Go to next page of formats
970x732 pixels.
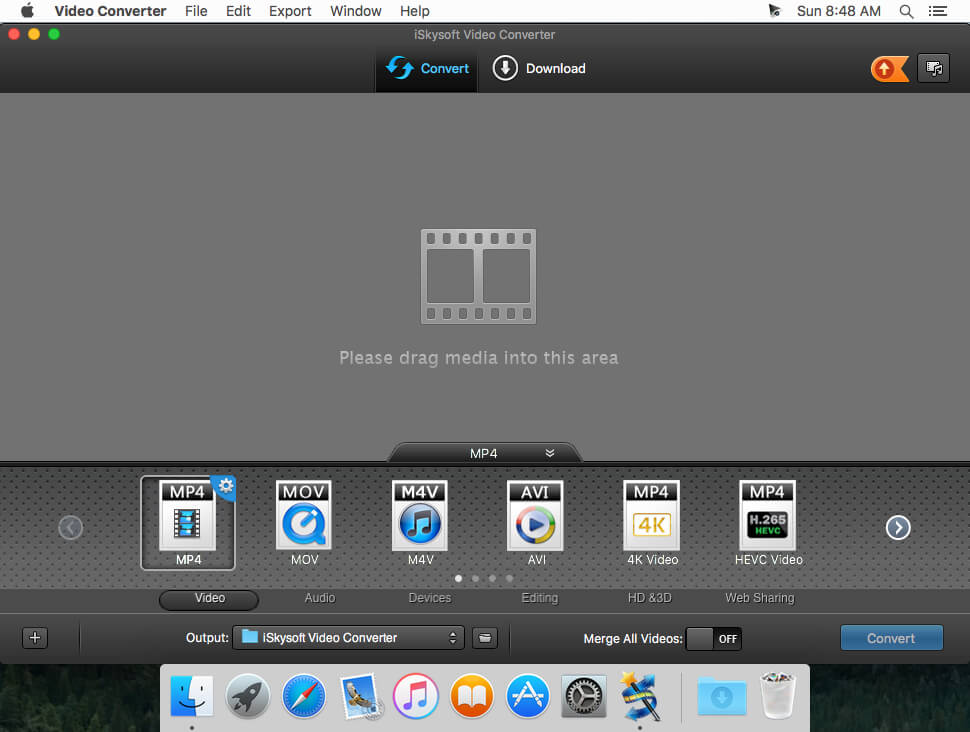(x=898, y=528)
